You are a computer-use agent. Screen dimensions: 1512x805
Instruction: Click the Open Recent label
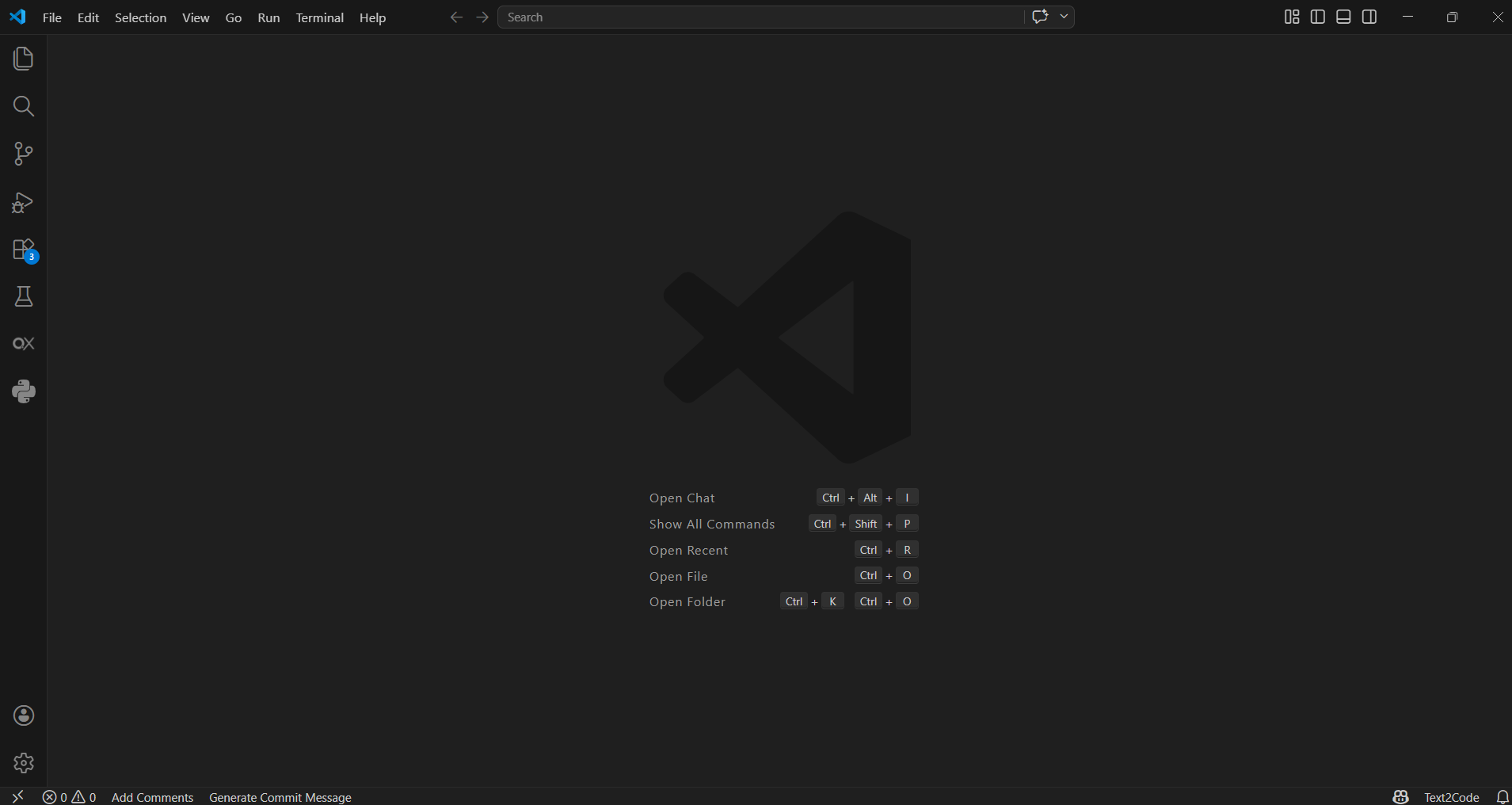[x=688, y=550]
